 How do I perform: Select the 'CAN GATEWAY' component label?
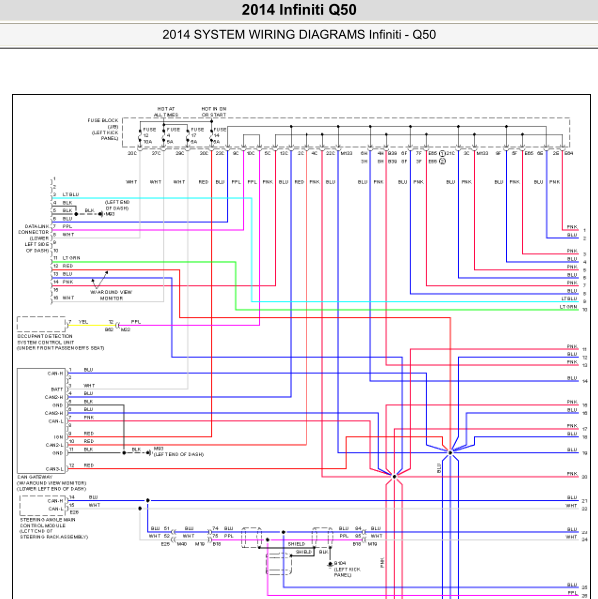(x=35, y=477)
